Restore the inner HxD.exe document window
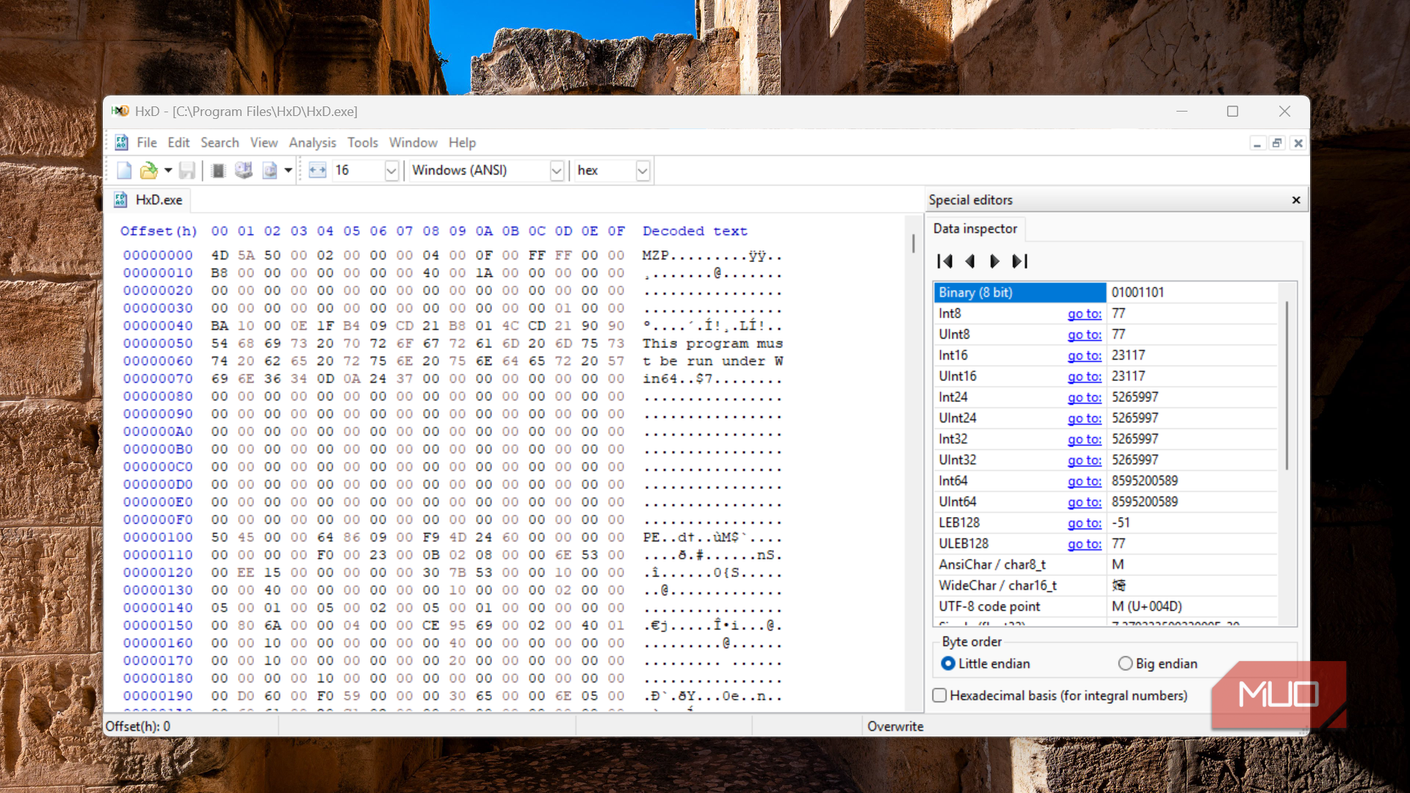This screenshot has width=1410, height=793. point(1277,143)
